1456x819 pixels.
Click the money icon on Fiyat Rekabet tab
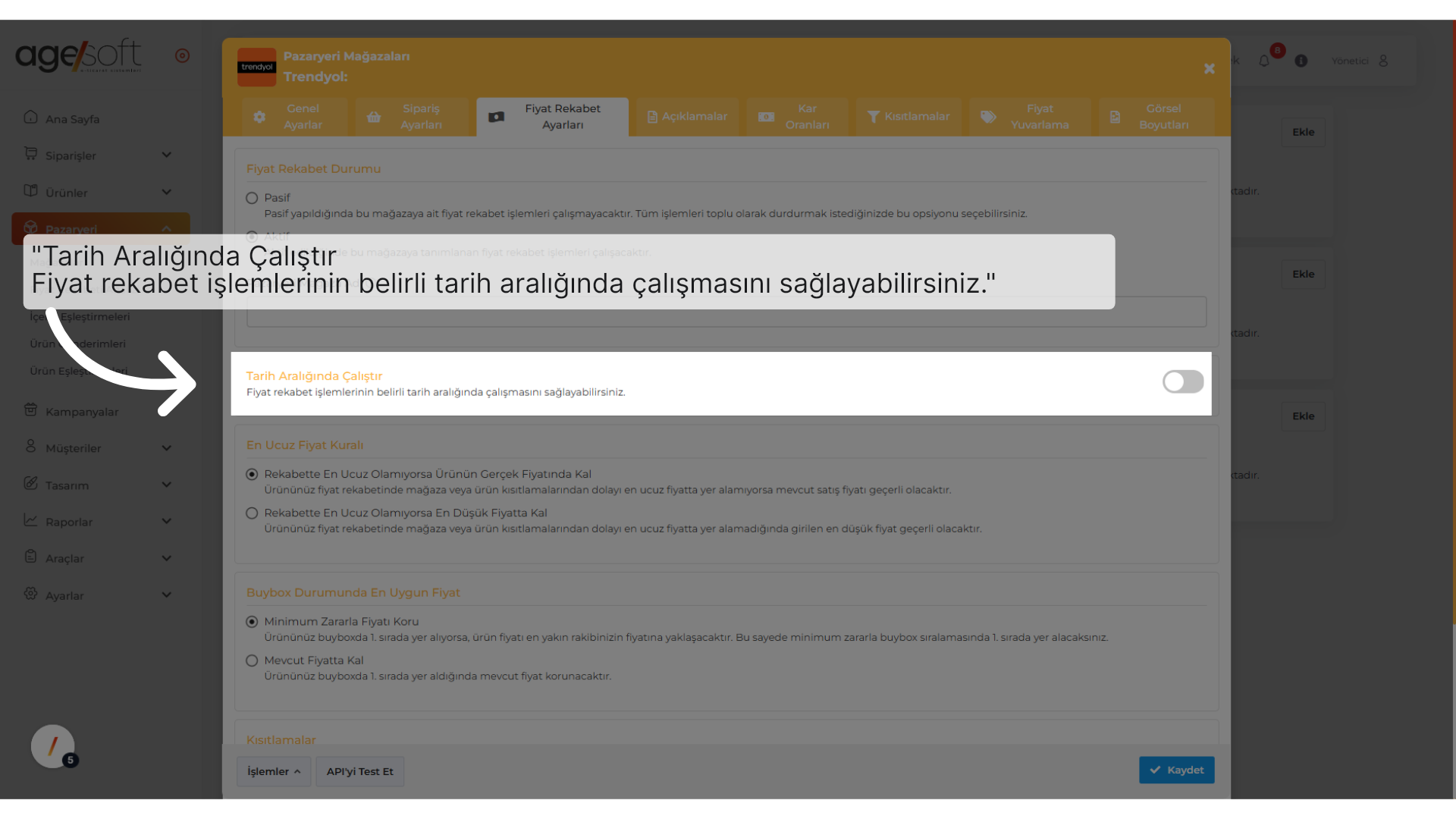coord(496,117)
